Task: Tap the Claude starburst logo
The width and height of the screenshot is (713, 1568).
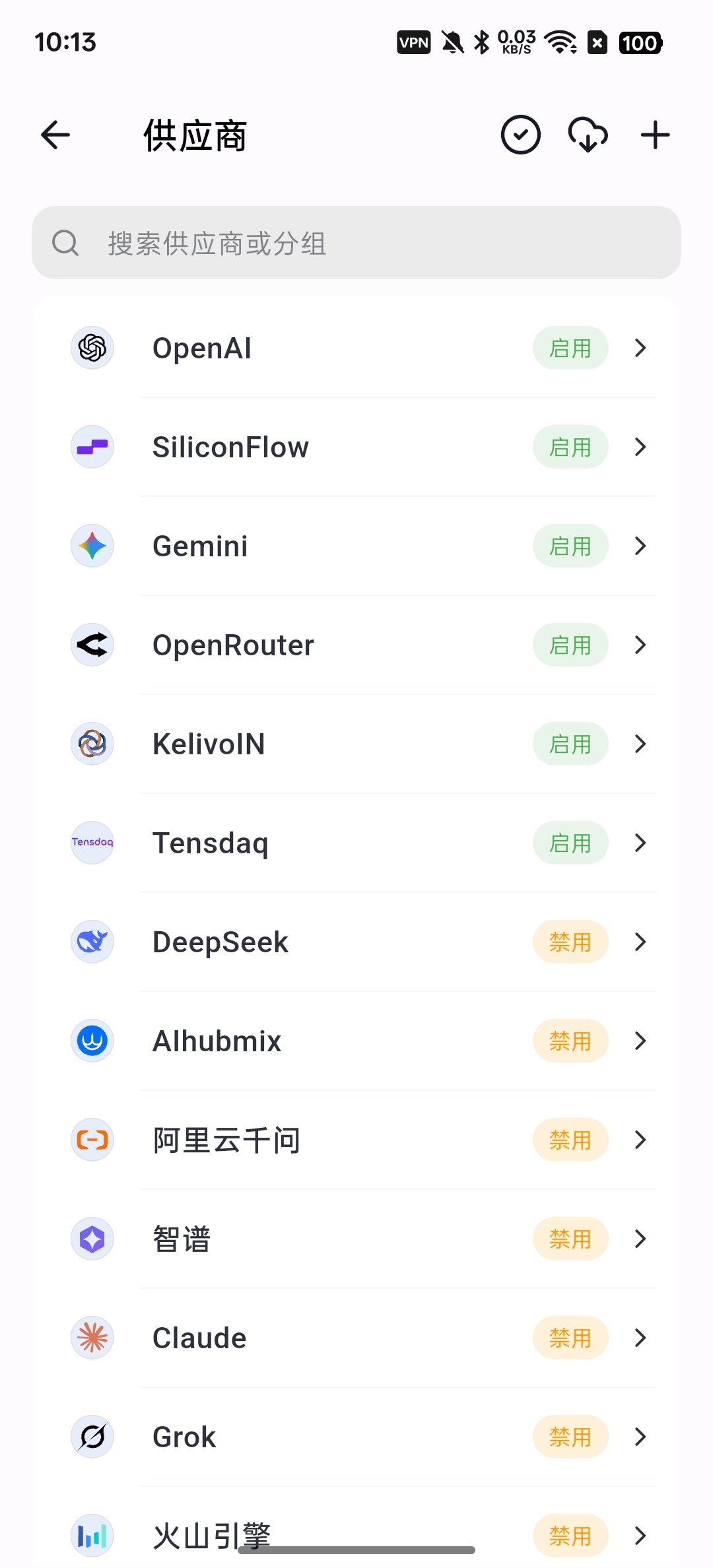Action: (92, 1338)
